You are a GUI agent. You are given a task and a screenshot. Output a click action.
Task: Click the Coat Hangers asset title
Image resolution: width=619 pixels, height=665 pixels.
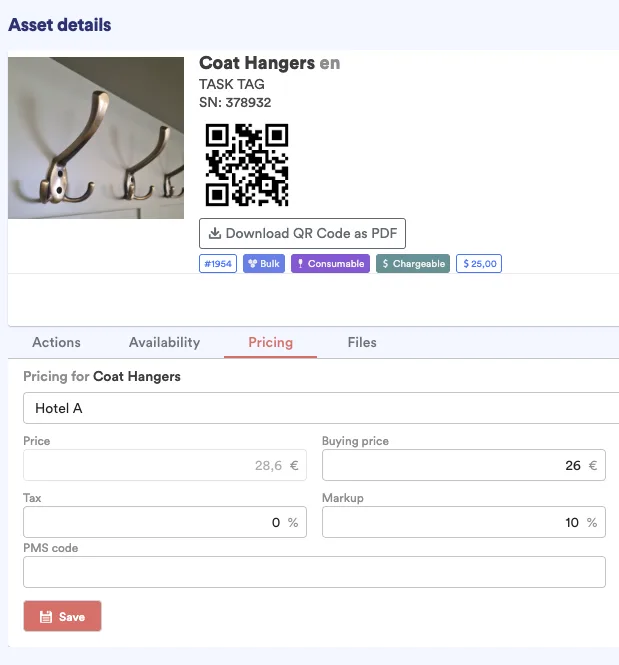(x=257, y=63)
